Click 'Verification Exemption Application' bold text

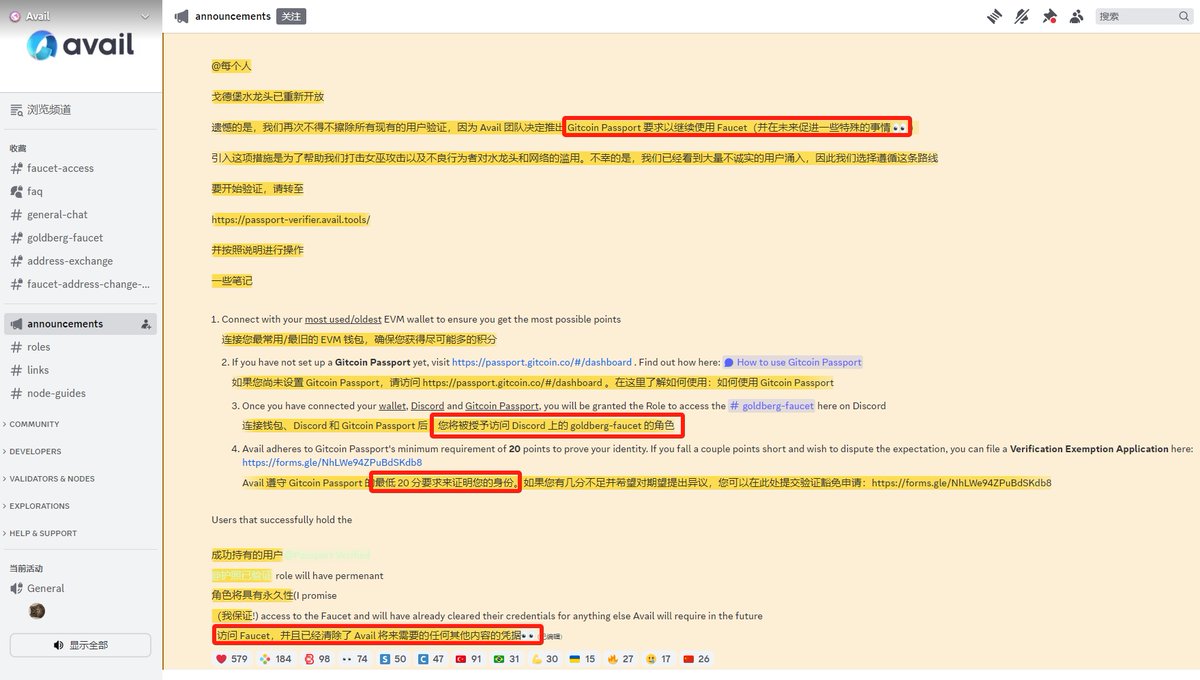click(x=1089, y=449)
